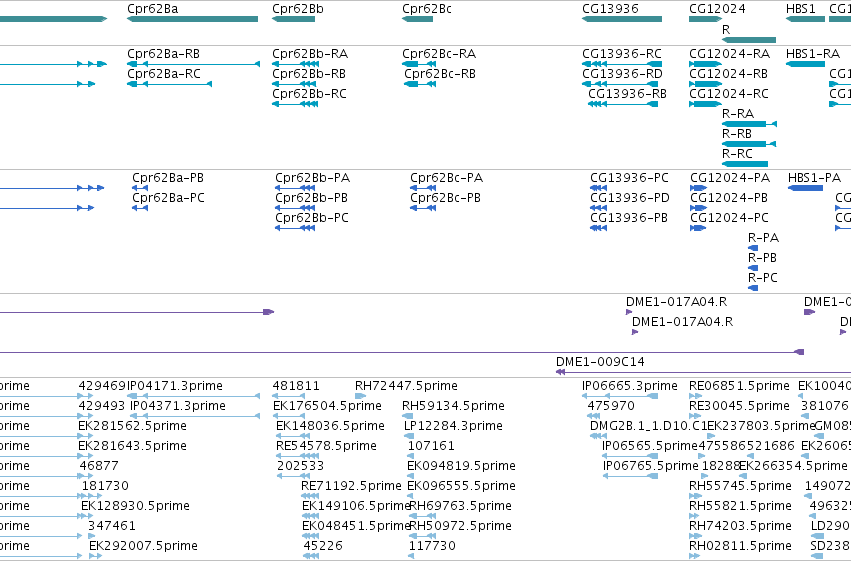This screenshot has width=851, height=561.
Task: Select the Cpr62Ba gene feature
Action: 193,19
